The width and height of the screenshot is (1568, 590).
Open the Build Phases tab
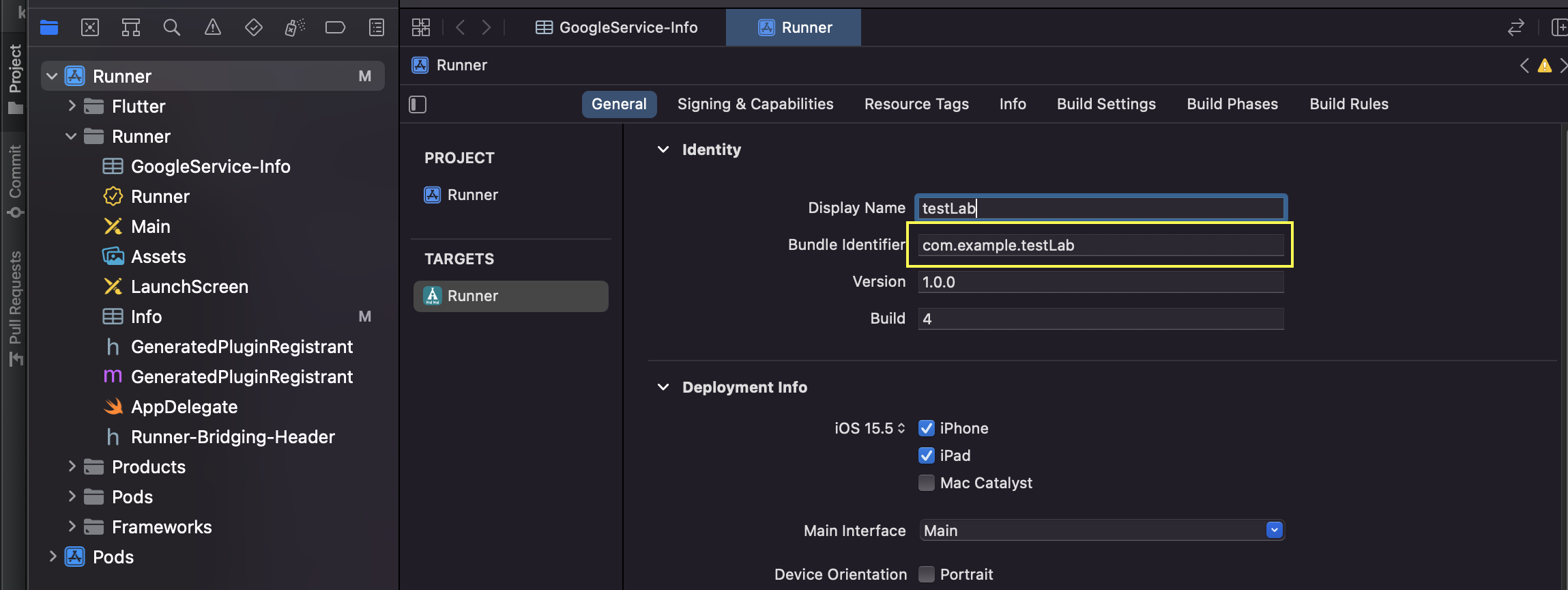[x=1232, y=104]
